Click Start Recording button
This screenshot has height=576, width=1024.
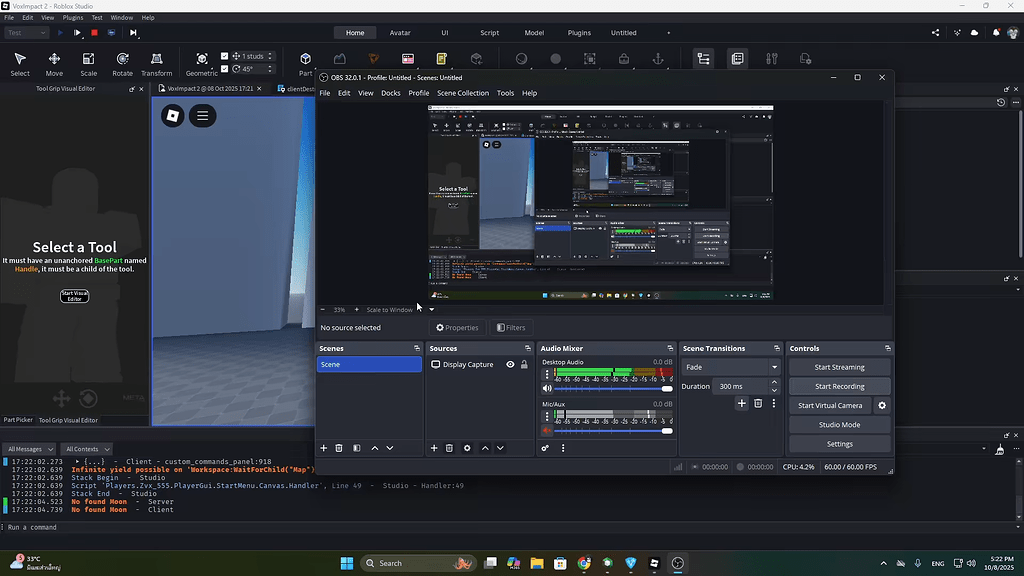point(839,387)
